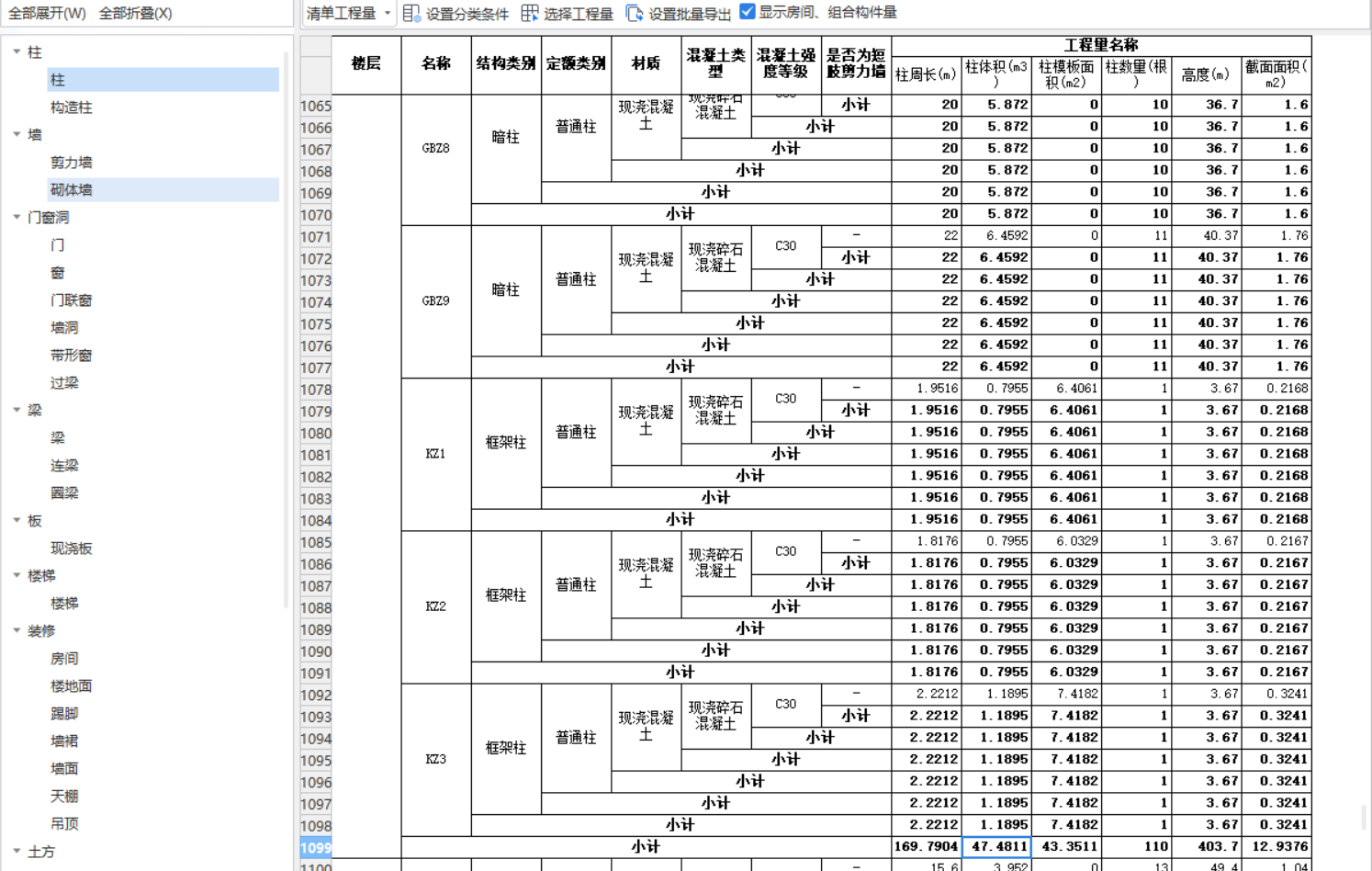Select 门 in the tree
The image size is (1372, 871).
(x=57, y=245)
